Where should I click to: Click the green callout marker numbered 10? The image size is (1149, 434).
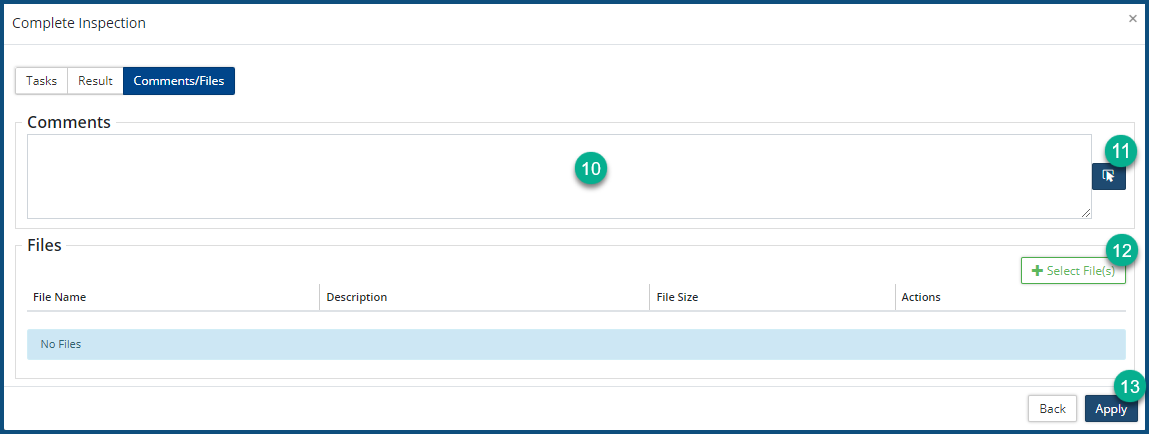(x=591, y=168)
